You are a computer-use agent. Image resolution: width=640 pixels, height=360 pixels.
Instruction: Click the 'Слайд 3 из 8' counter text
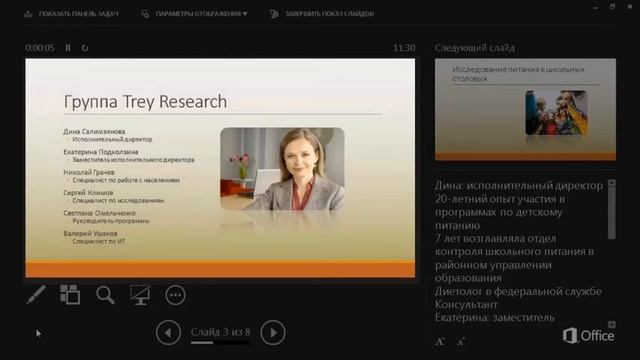click(x=220, y=332)
